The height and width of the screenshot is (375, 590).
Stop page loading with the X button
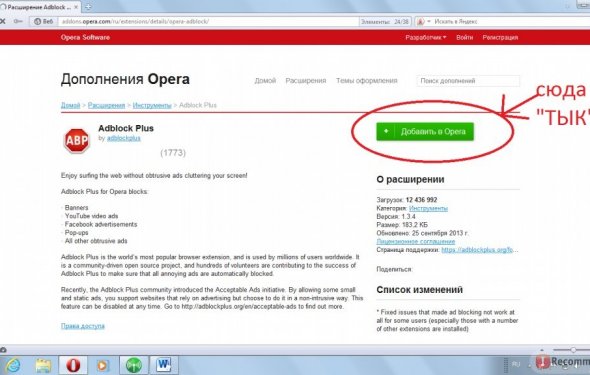coord(3,21)
